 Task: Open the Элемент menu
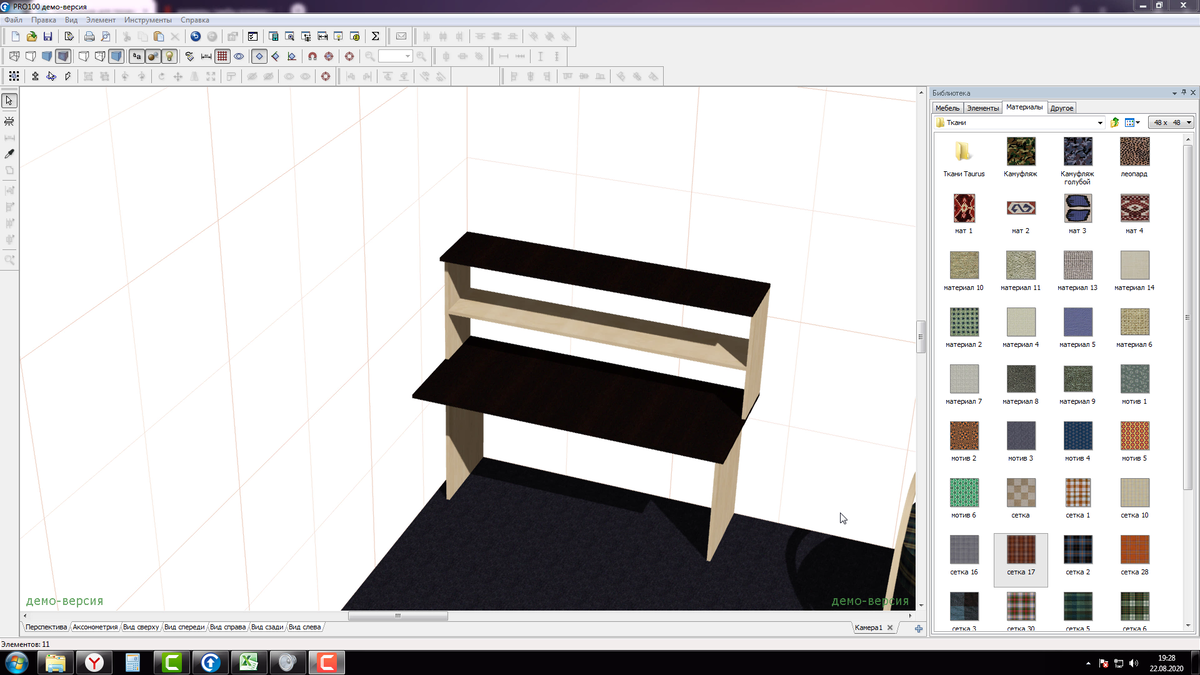coord(101,20)
